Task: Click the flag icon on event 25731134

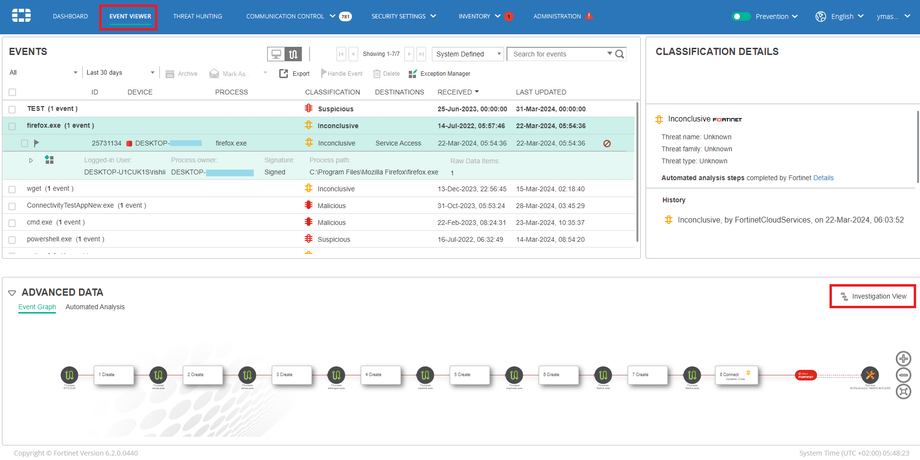Action: 37,143
